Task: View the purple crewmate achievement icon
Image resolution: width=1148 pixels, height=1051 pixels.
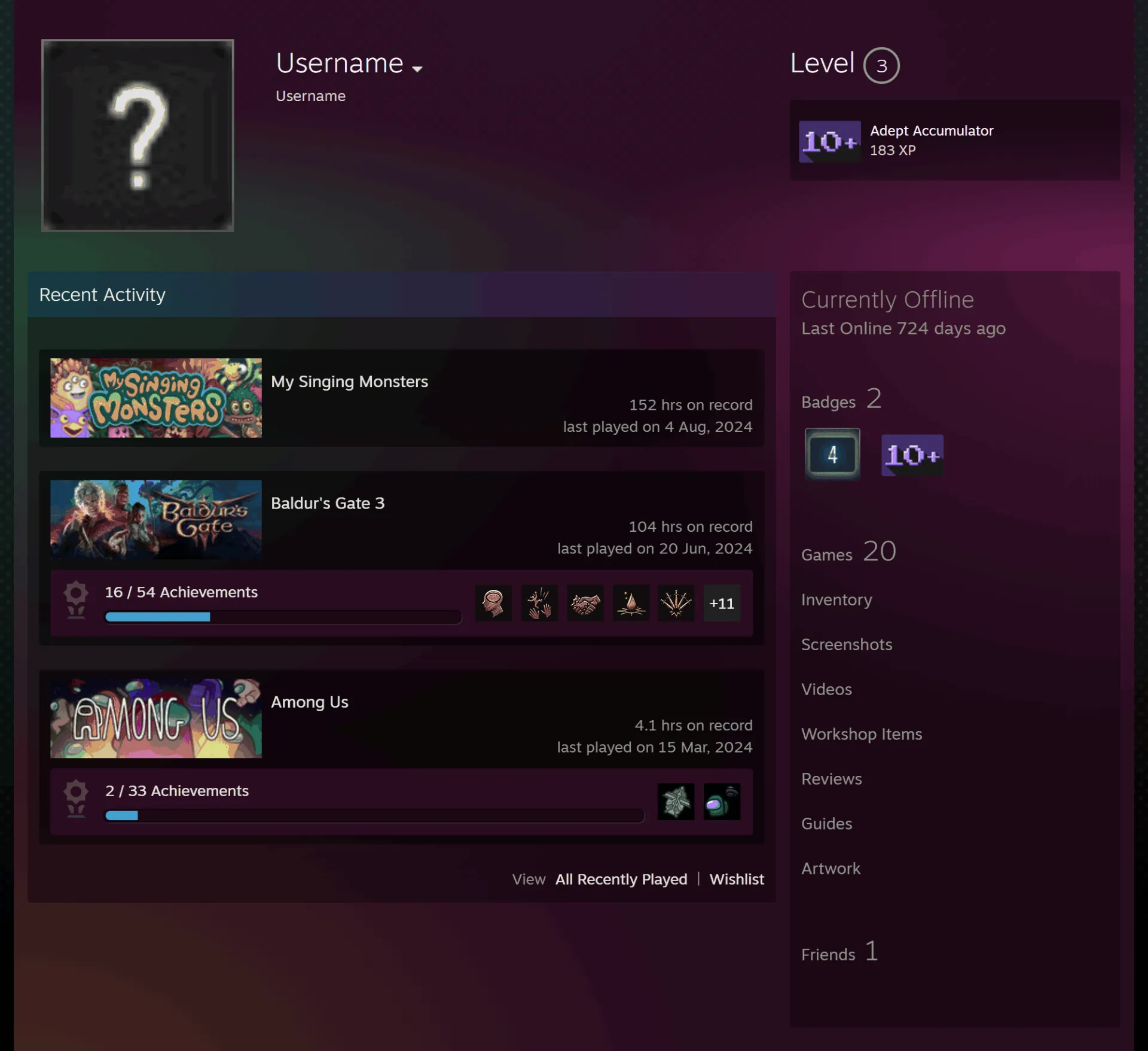Action: tap(722, 802)
